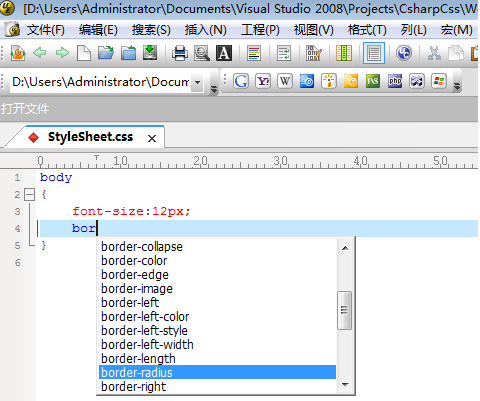
Task: Click the hex edit mode icon
Action: (x=314, y=53)
